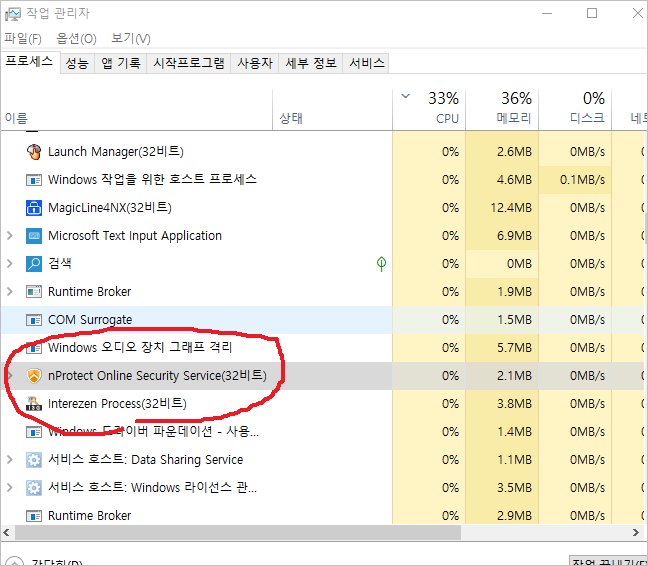Click the 검색 magnifier icon
The width and height of the screenshot is (648, 566).
click(x=33, y=264)
